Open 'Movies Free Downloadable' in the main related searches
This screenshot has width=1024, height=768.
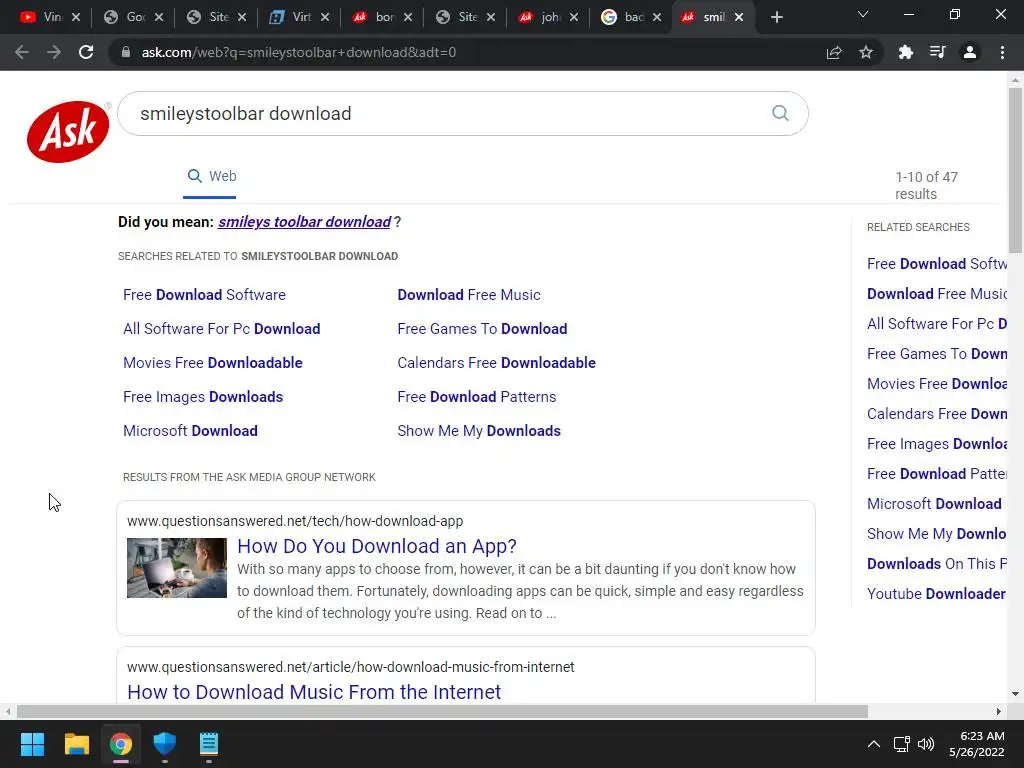[x=212, y=362]
